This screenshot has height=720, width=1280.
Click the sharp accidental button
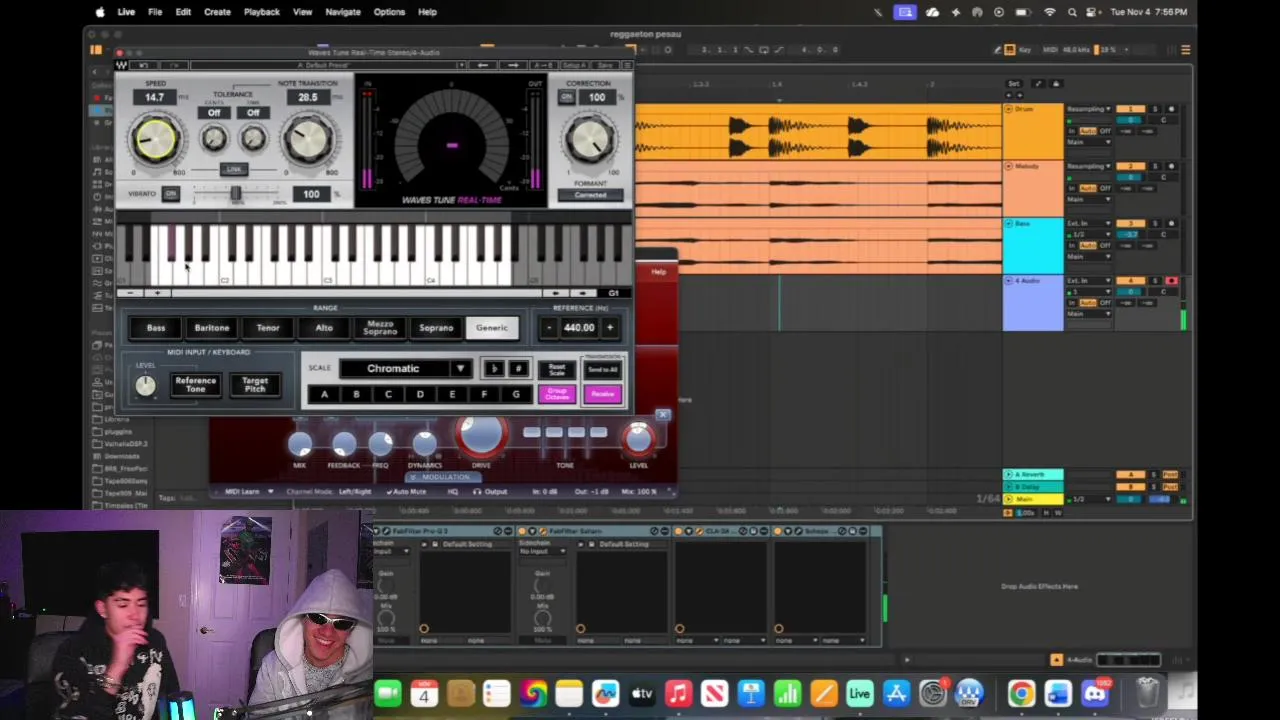pos(518,369)
